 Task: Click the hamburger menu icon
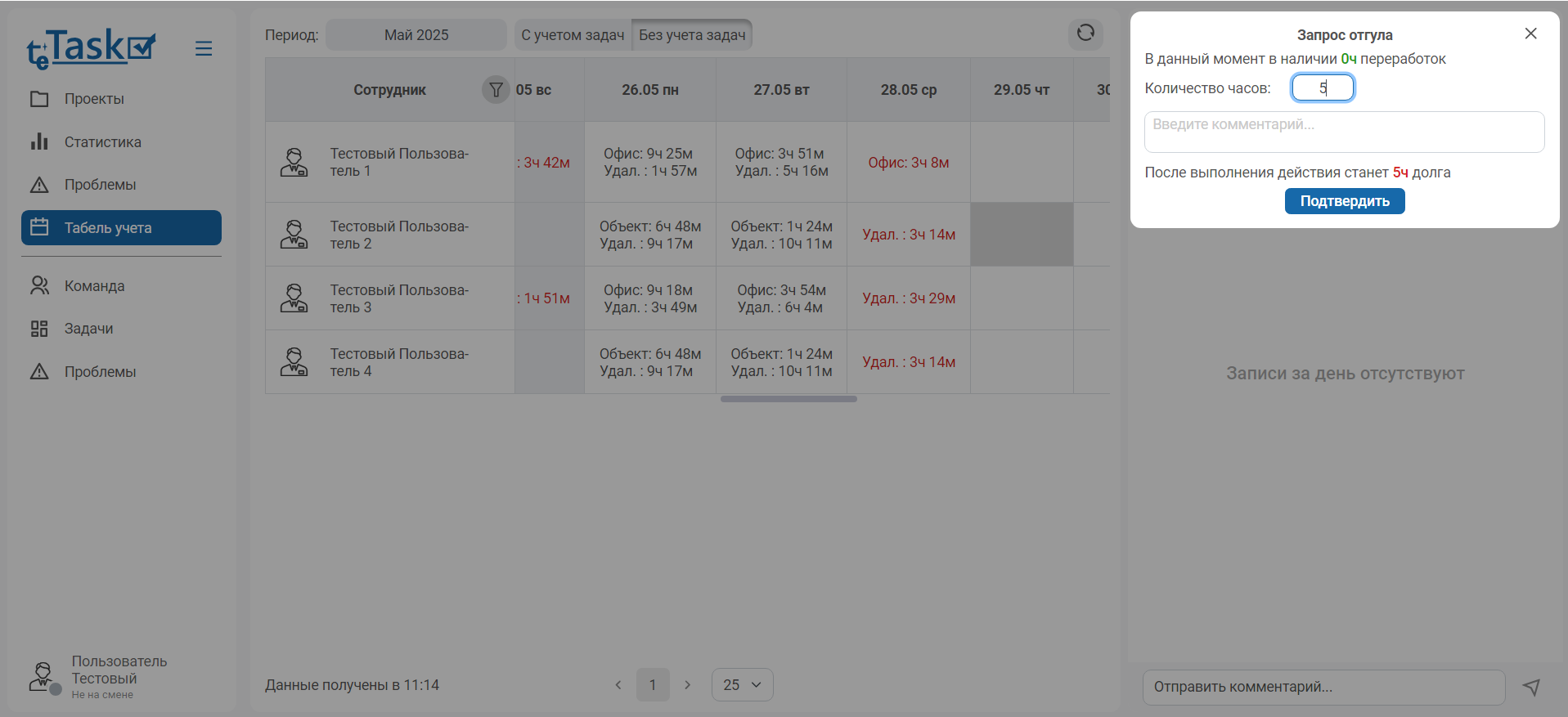(204, 49)
